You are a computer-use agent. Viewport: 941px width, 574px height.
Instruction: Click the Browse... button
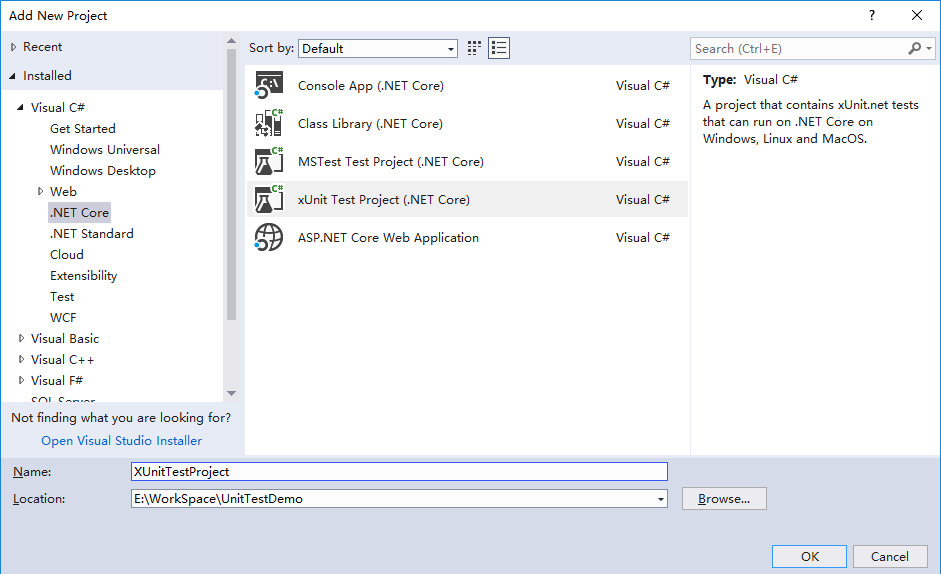[x=724, y=499]
